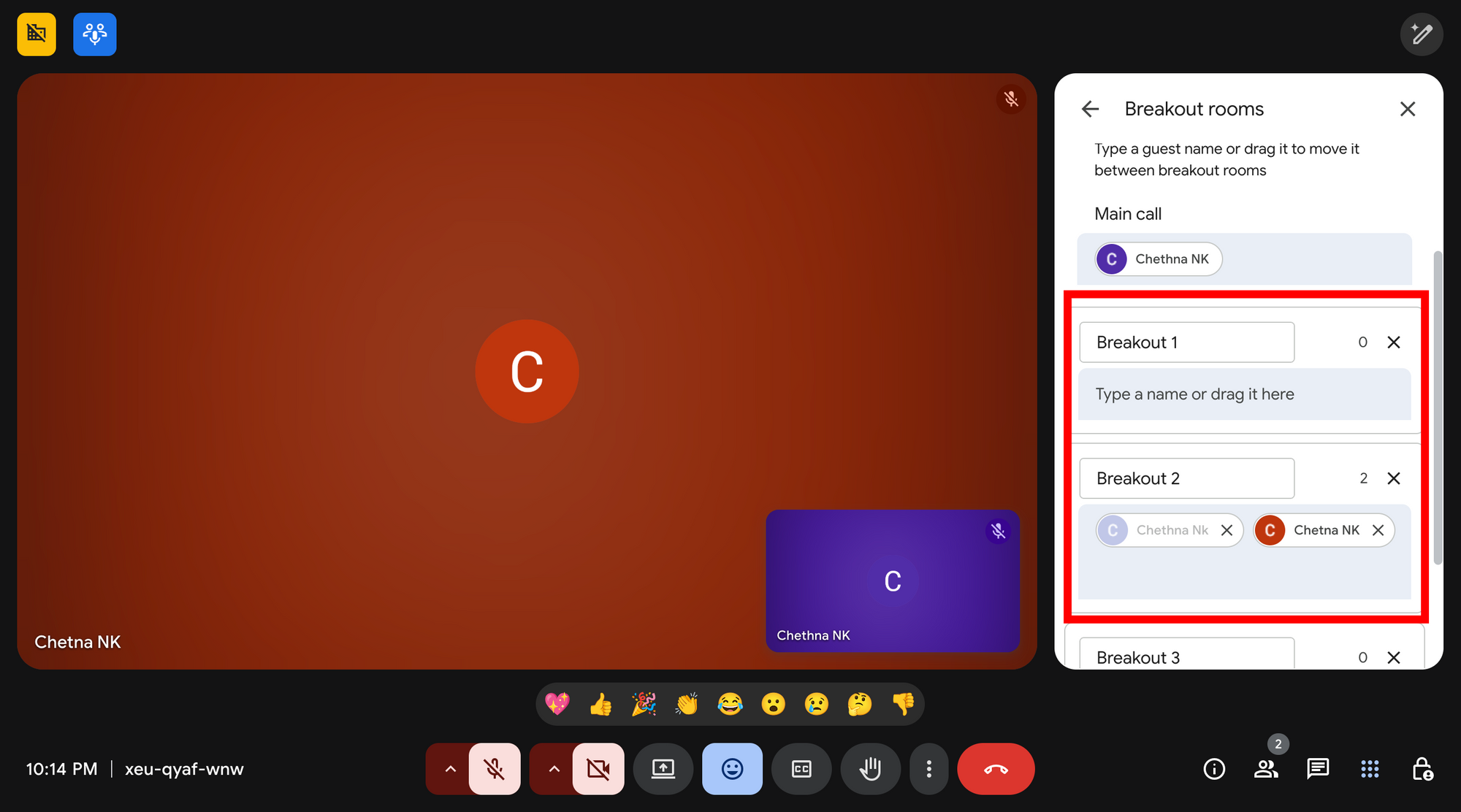Expand the audio settings chevron
The image size is (1461, 812).
coord(451,768)
